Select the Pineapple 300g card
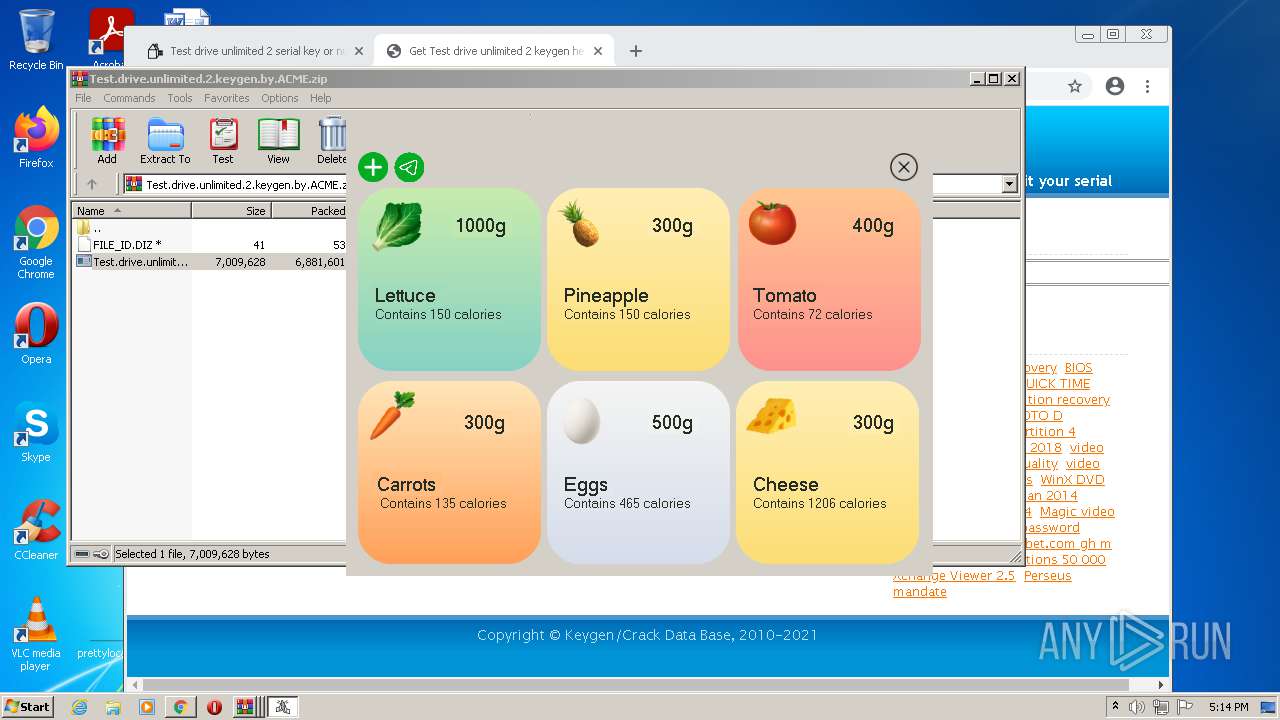Viewport: 1280px width, 720px height. click(638, 279)
